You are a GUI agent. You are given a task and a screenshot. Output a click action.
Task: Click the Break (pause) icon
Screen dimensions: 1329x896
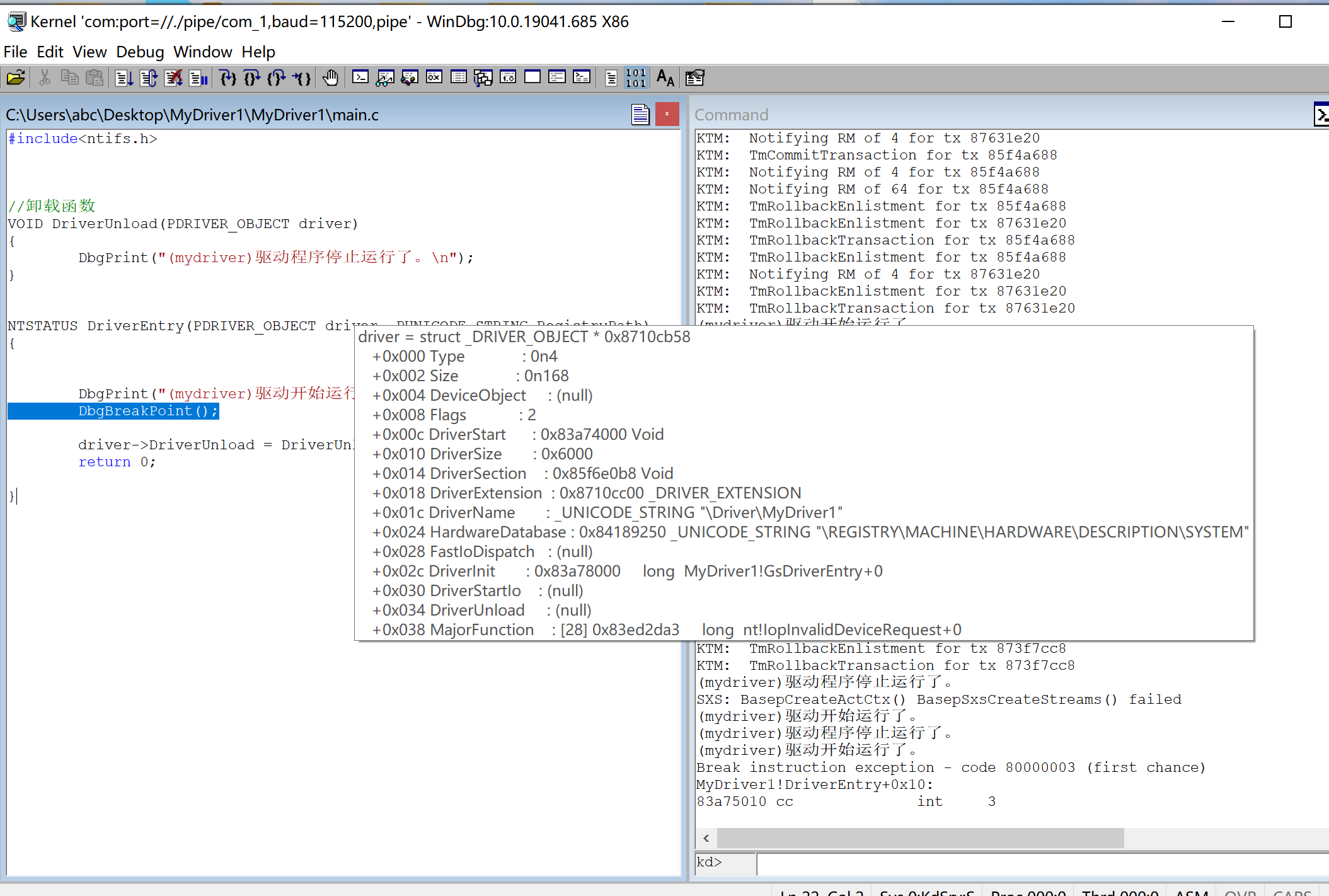coord(198,78)
